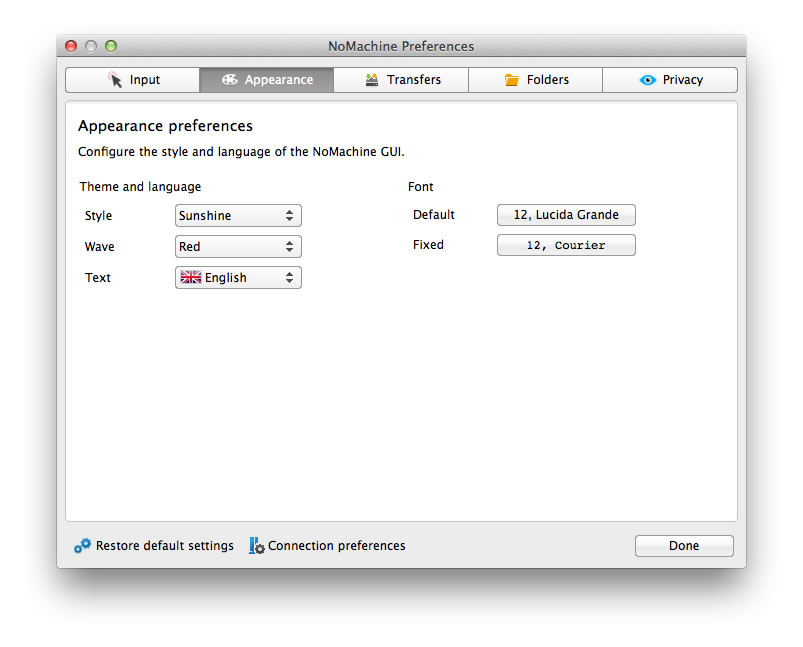803x647 pixels.
Task: Click the 'Font' section label
Action: point(420,186)
